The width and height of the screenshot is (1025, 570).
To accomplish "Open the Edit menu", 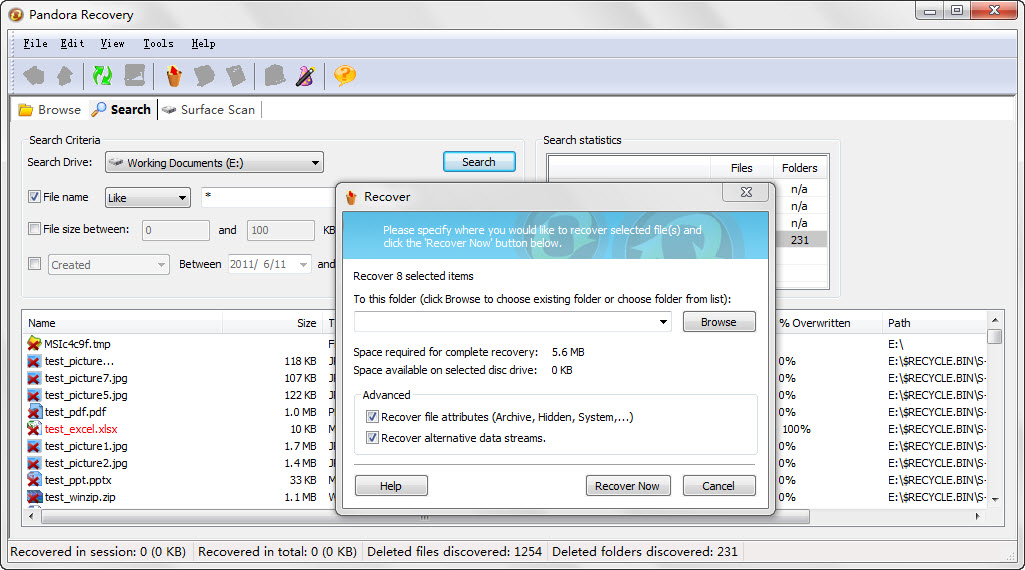I will coord(73,44).
